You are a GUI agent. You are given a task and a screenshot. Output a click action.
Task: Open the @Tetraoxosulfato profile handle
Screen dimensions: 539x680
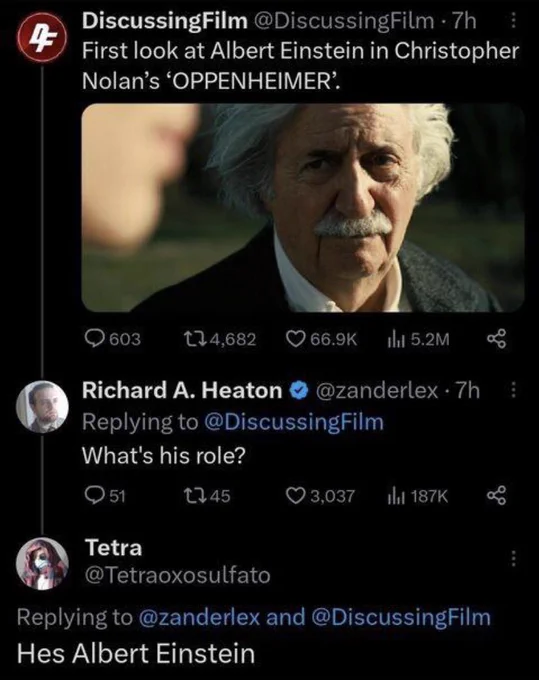tap(178, 575)
